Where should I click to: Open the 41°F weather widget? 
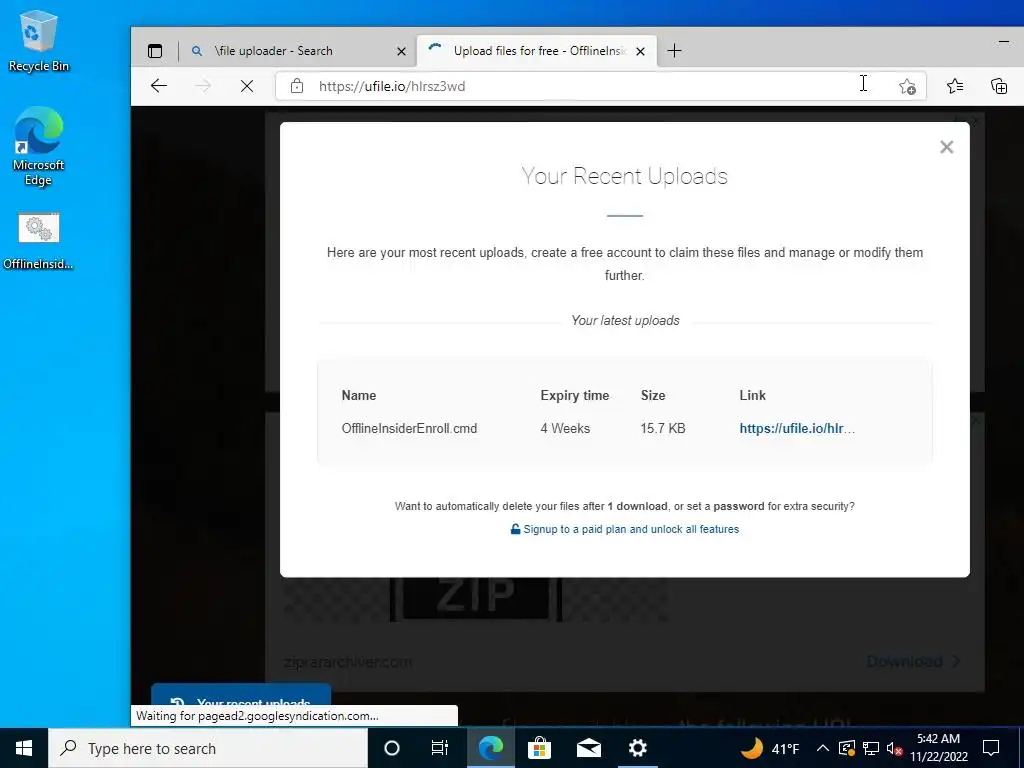tap(771, 748)
